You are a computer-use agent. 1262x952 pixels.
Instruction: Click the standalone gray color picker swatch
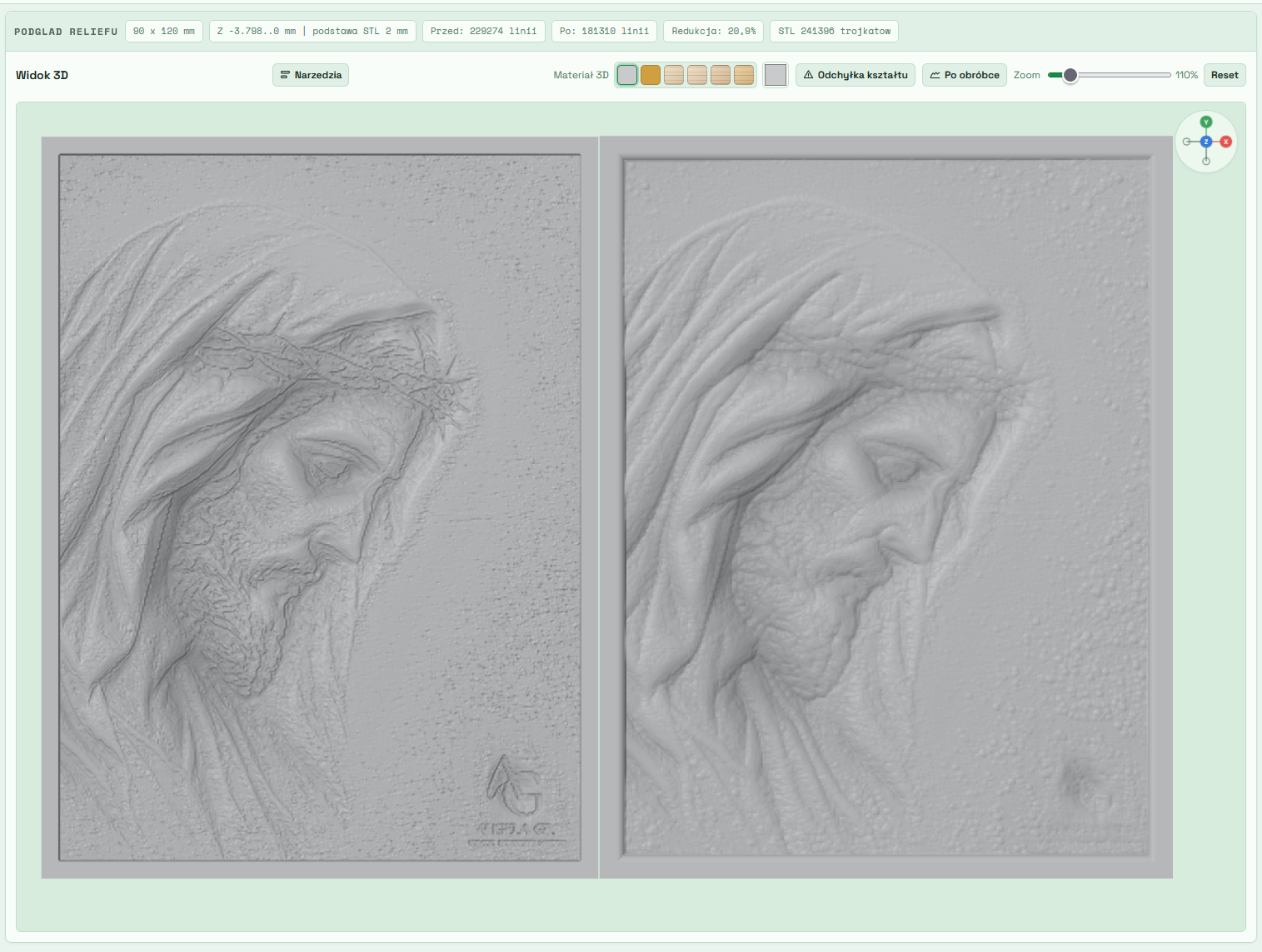(776, 75)
